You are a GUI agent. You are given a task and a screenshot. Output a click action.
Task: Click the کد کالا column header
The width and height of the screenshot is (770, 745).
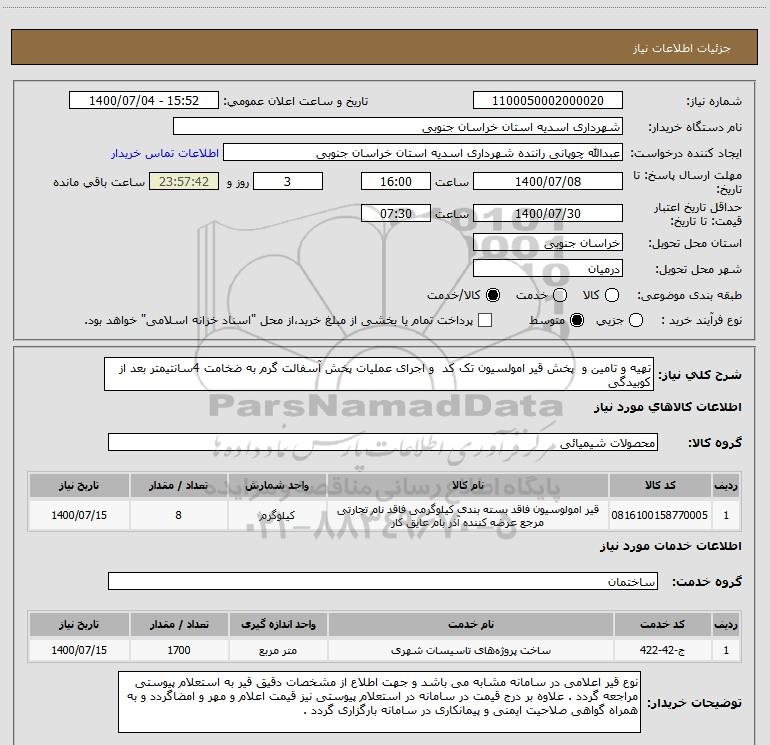click(660, 485)
